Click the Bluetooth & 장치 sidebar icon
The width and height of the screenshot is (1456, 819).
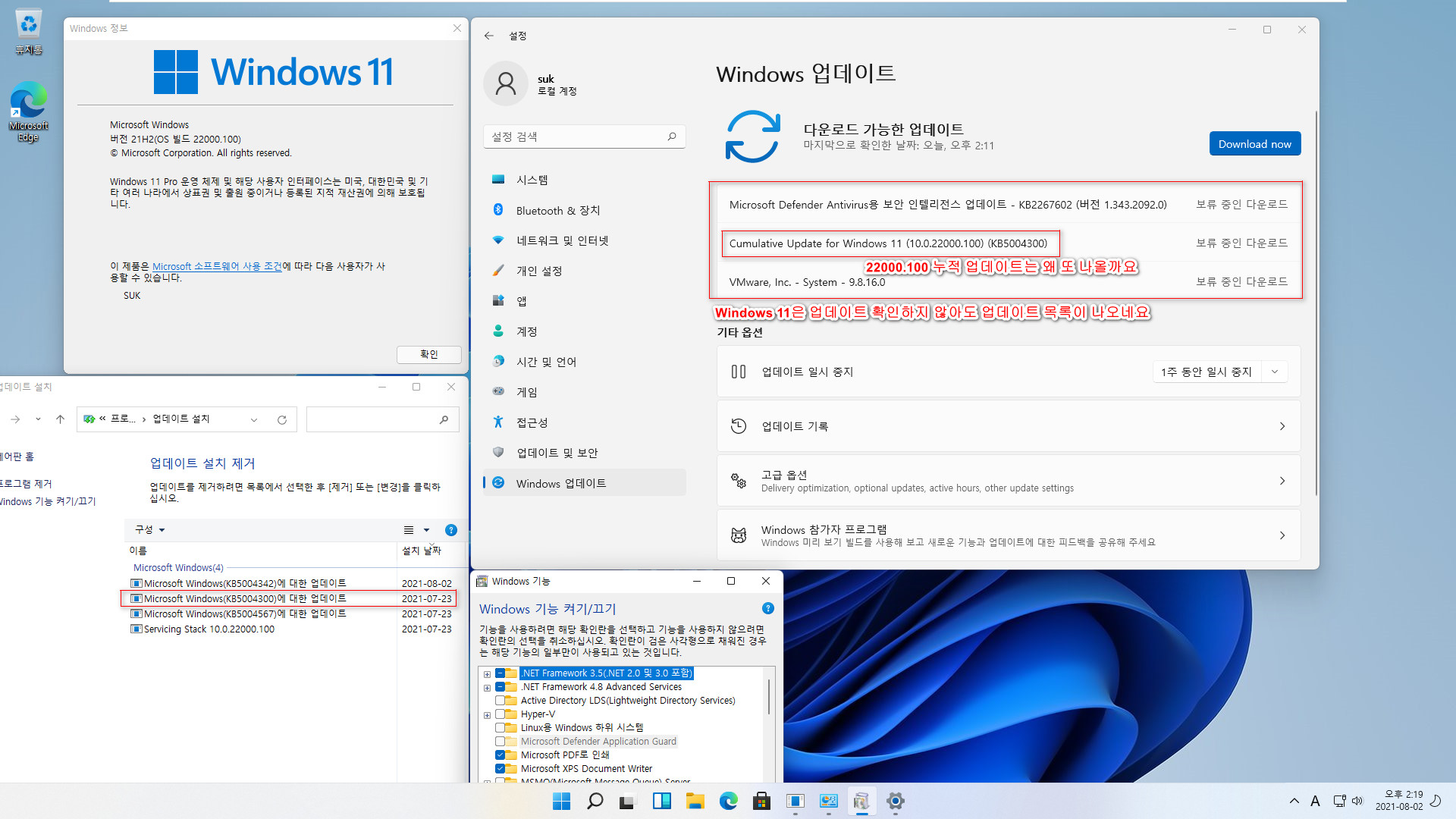coord(498,209)
